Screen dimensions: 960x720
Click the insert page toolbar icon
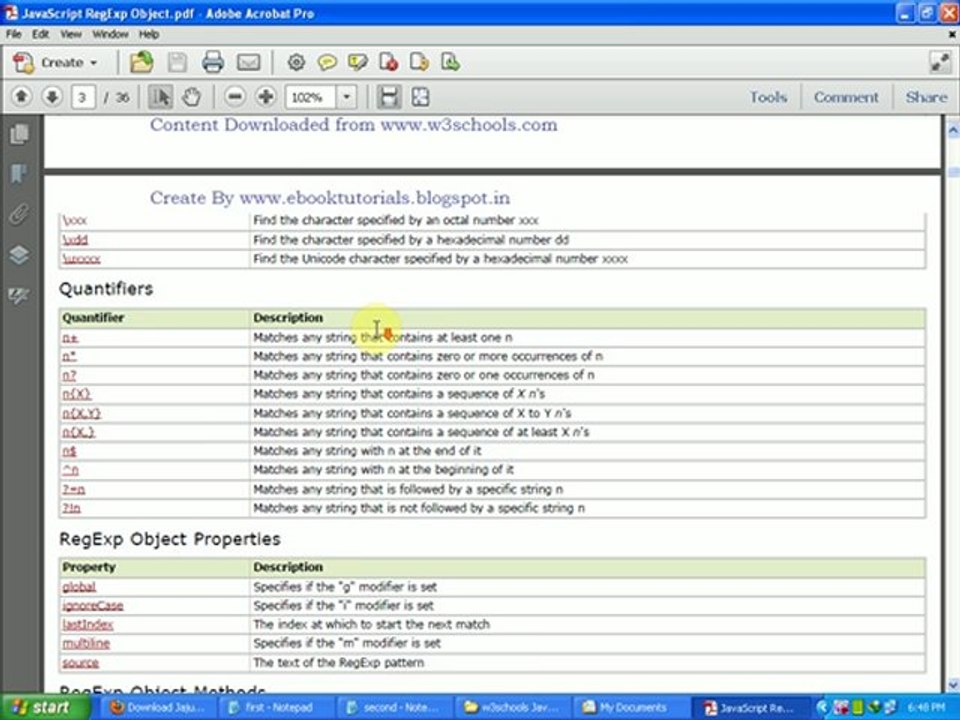[451, 62]
